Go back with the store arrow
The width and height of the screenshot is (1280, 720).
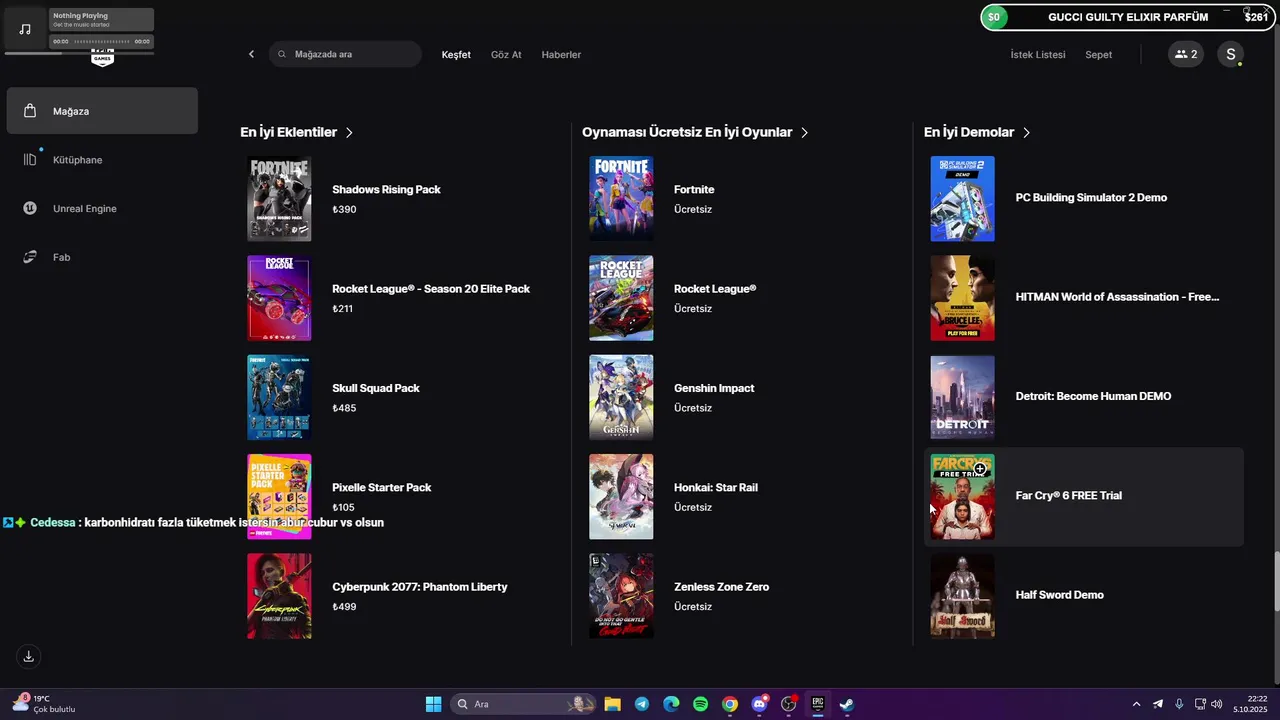pyautogui.click(x=251, y=54)
